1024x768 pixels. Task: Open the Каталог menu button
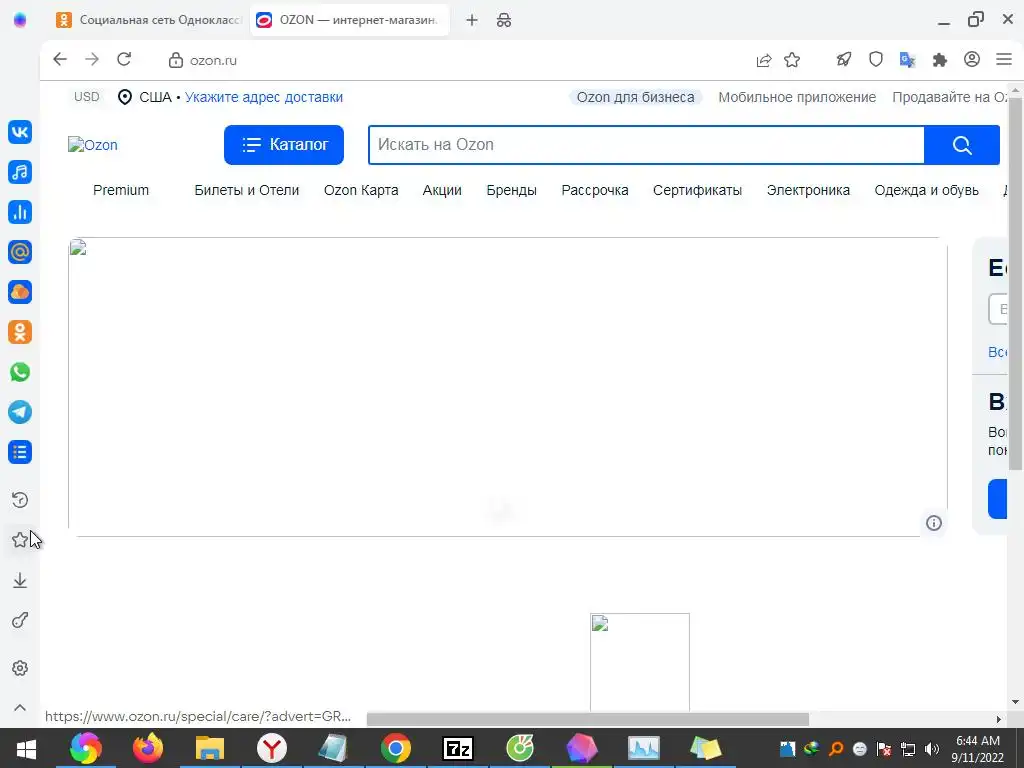pos(283,145)
